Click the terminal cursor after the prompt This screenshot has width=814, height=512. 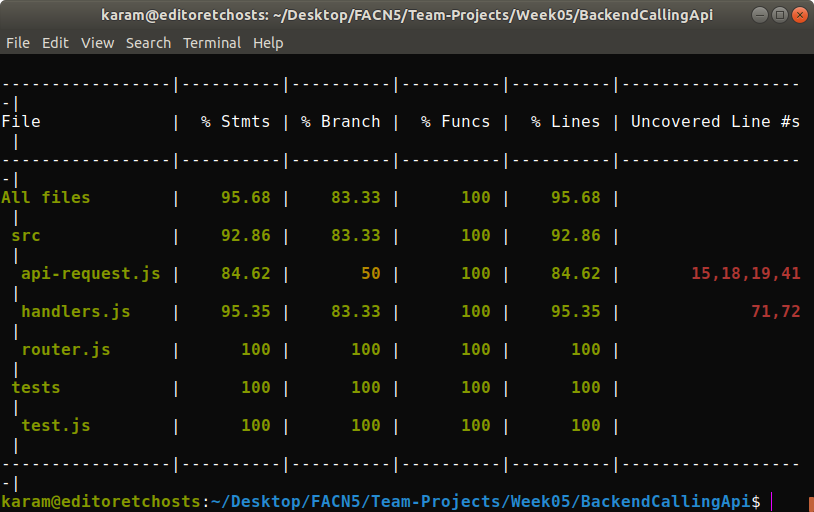[772, 502]
